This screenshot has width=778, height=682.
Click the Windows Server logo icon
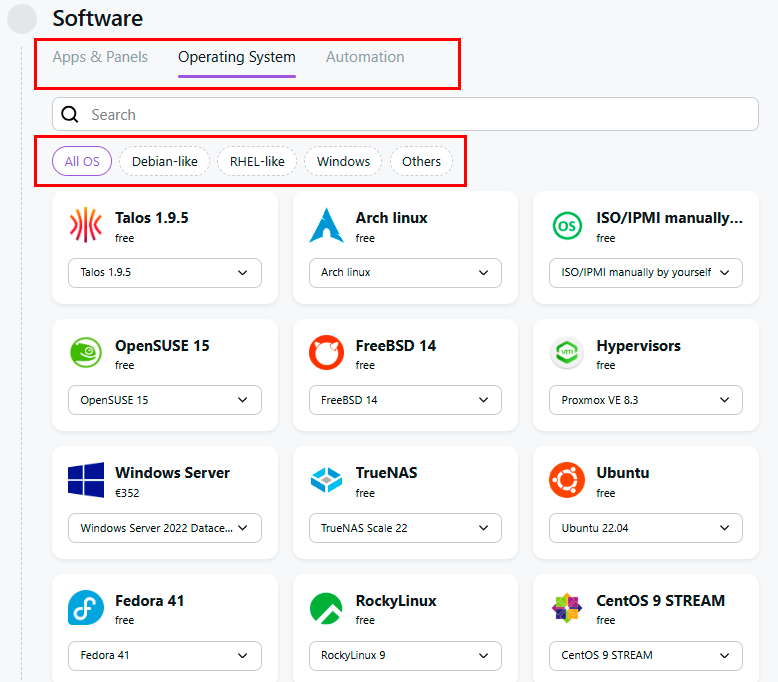(86, 480)
